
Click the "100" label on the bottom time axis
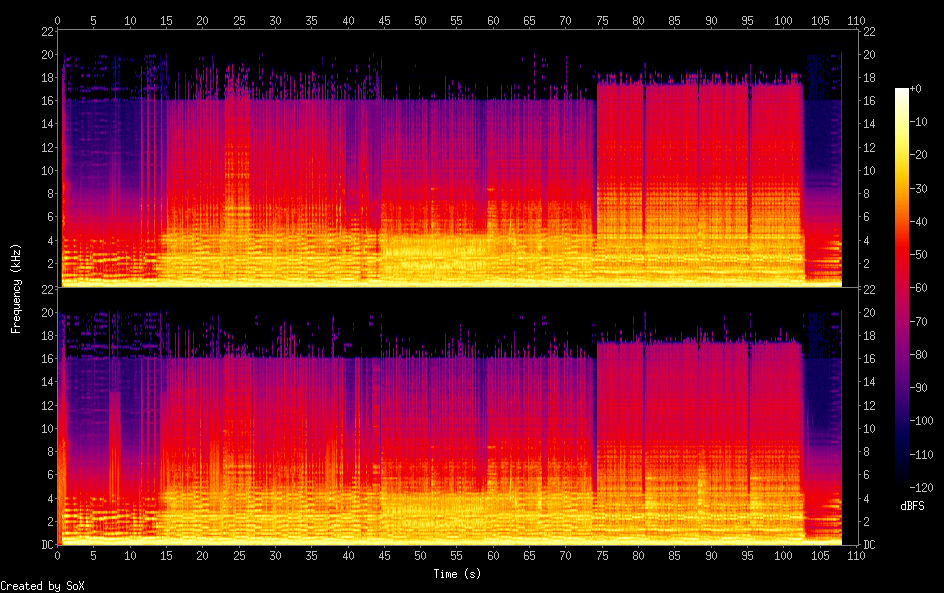click(783, 556)
